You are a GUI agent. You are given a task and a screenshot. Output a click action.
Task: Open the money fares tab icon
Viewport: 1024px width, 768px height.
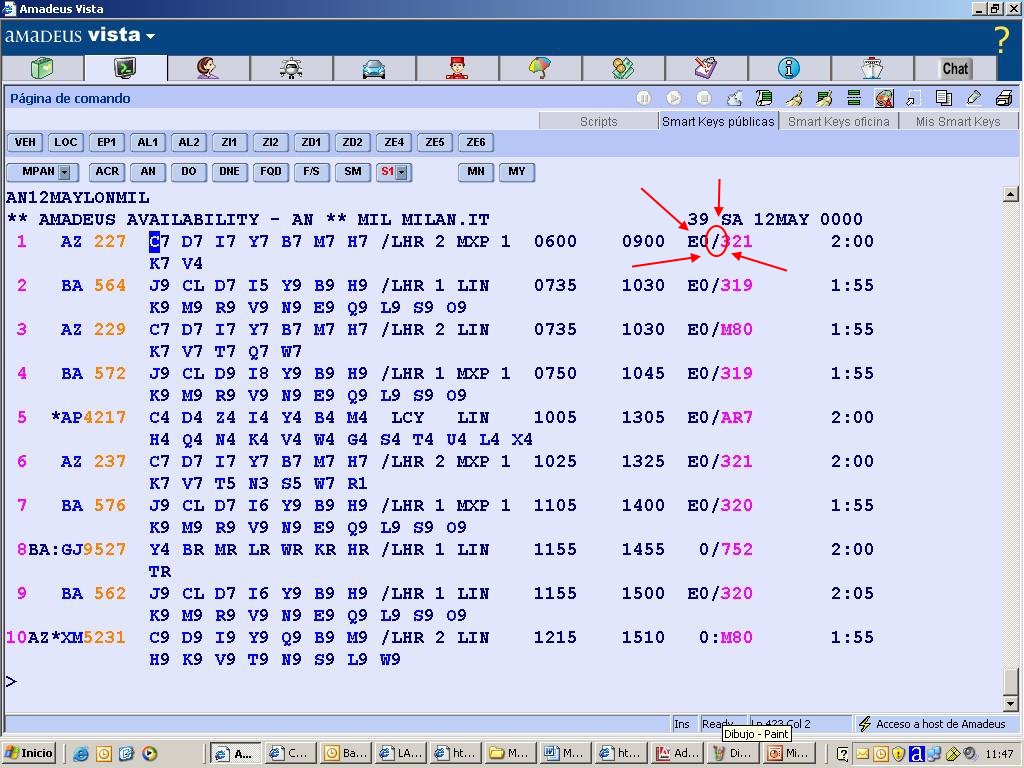click(x=622, y=68)
